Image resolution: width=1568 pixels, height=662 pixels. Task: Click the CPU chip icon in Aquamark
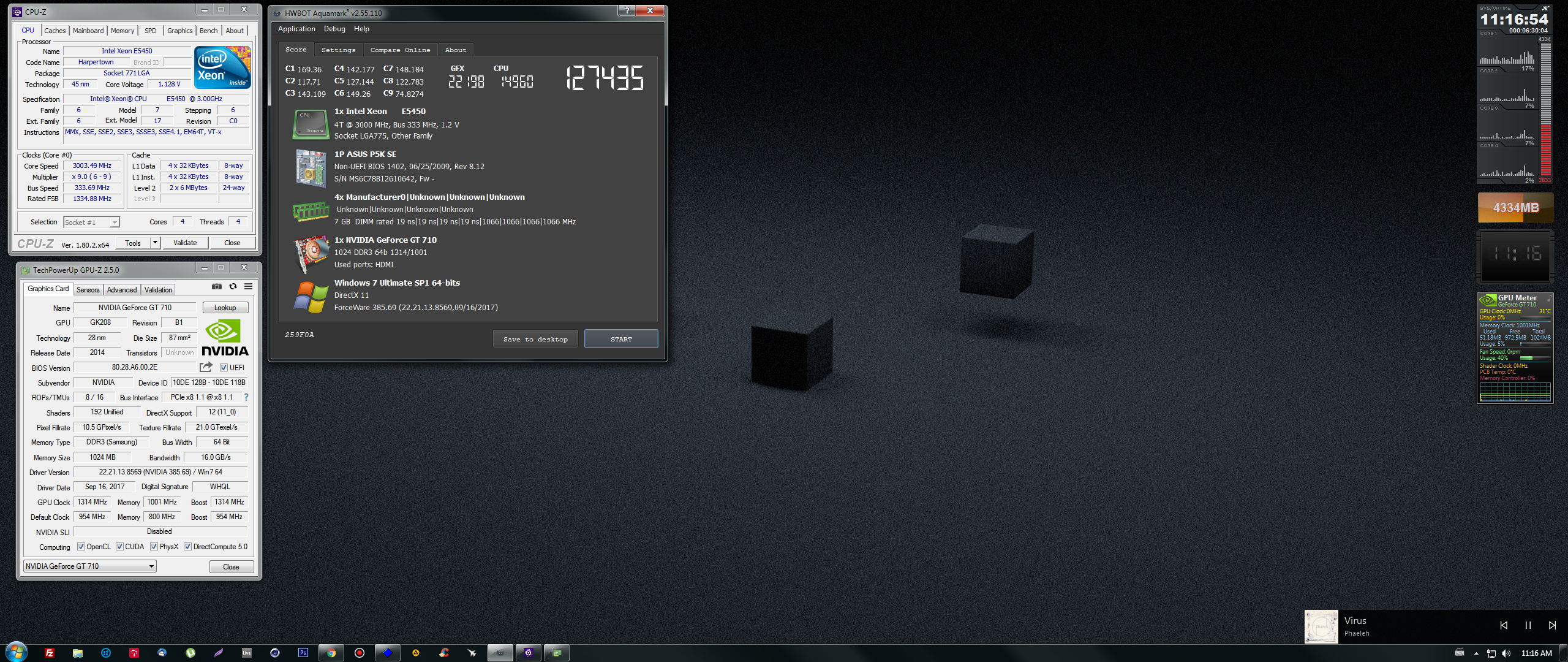pyautogui.click(x=311, y=124)
